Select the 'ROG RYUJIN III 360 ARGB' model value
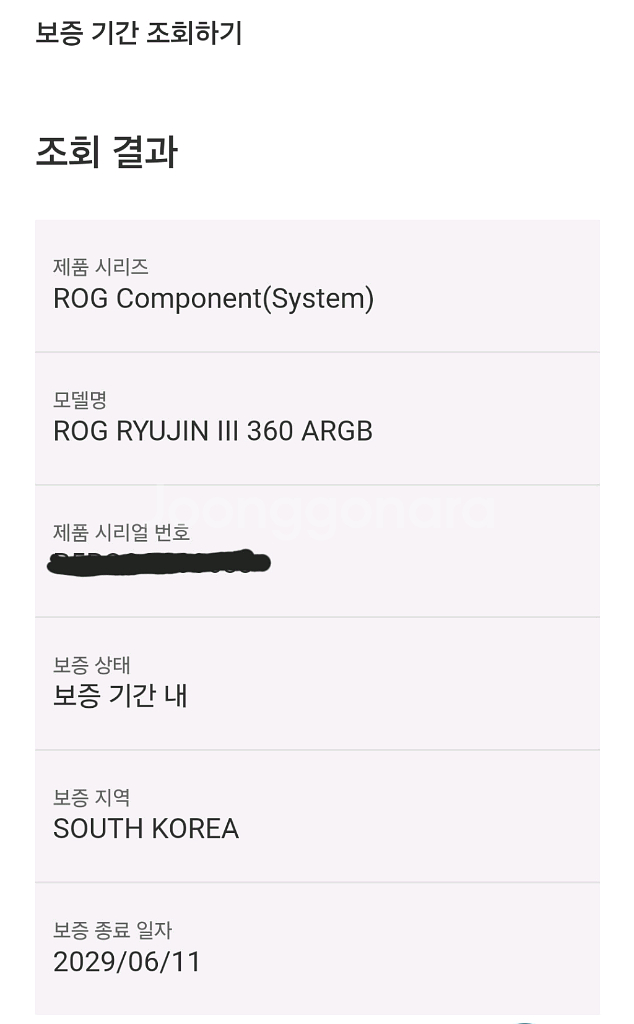Image resolution: width=634 pixels, height=1024 pixels. point(213,431)
